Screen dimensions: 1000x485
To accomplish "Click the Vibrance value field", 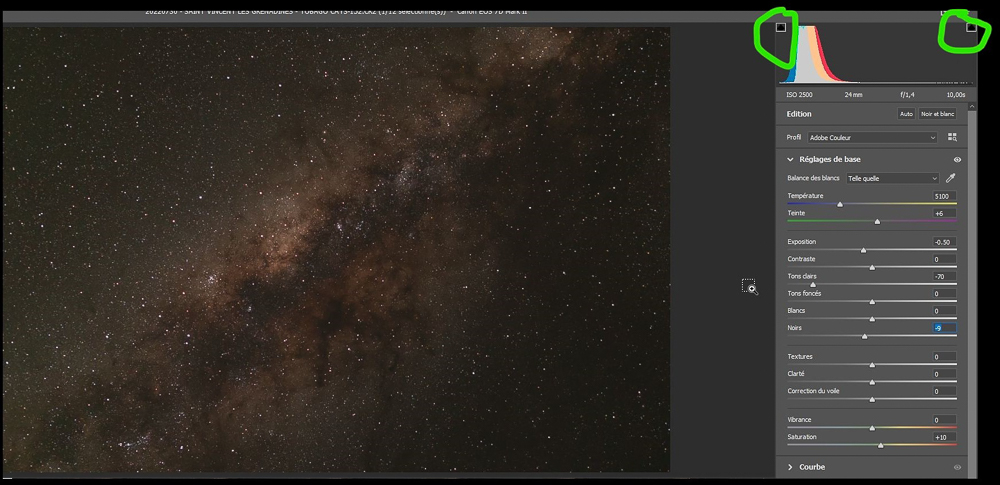I will 943,420.
